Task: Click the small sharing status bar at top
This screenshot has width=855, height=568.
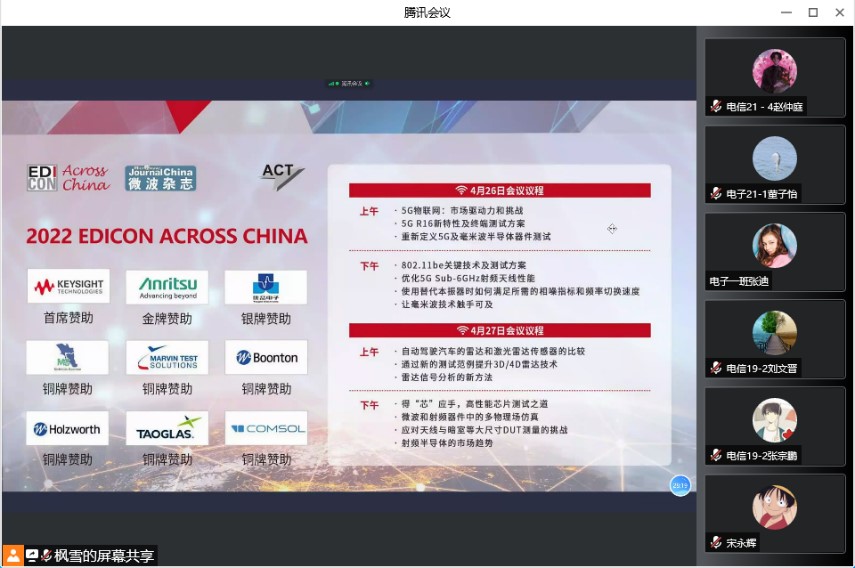Action: pos(349,83)
